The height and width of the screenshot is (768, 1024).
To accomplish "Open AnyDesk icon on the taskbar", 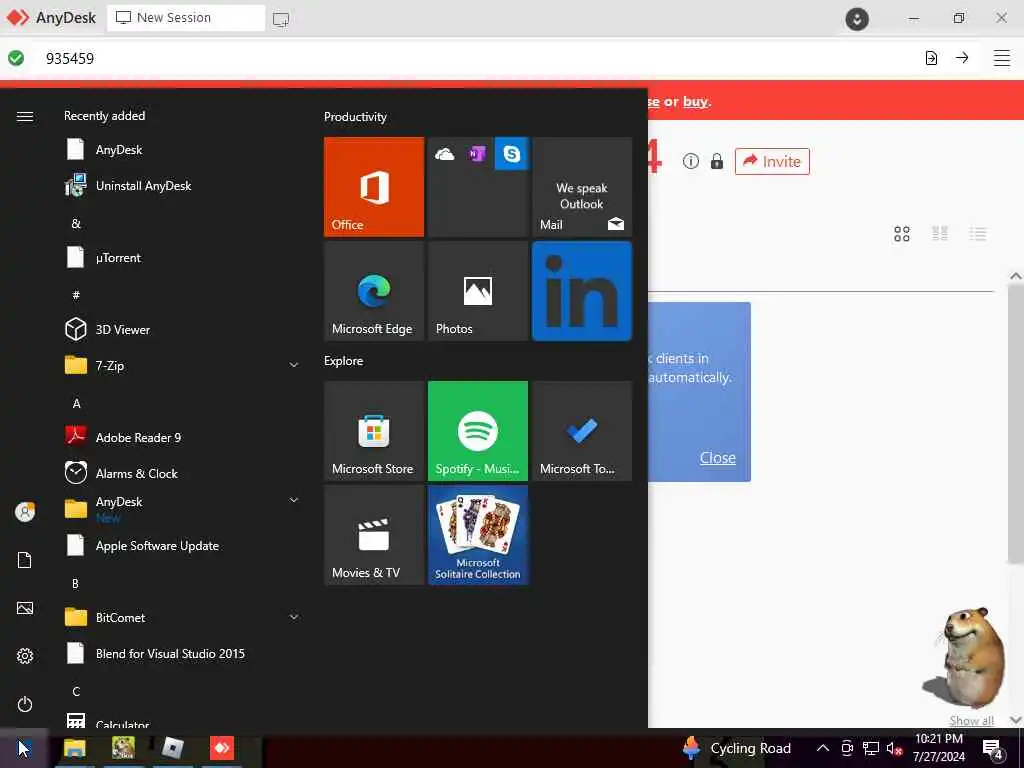I will click(221, 748).
